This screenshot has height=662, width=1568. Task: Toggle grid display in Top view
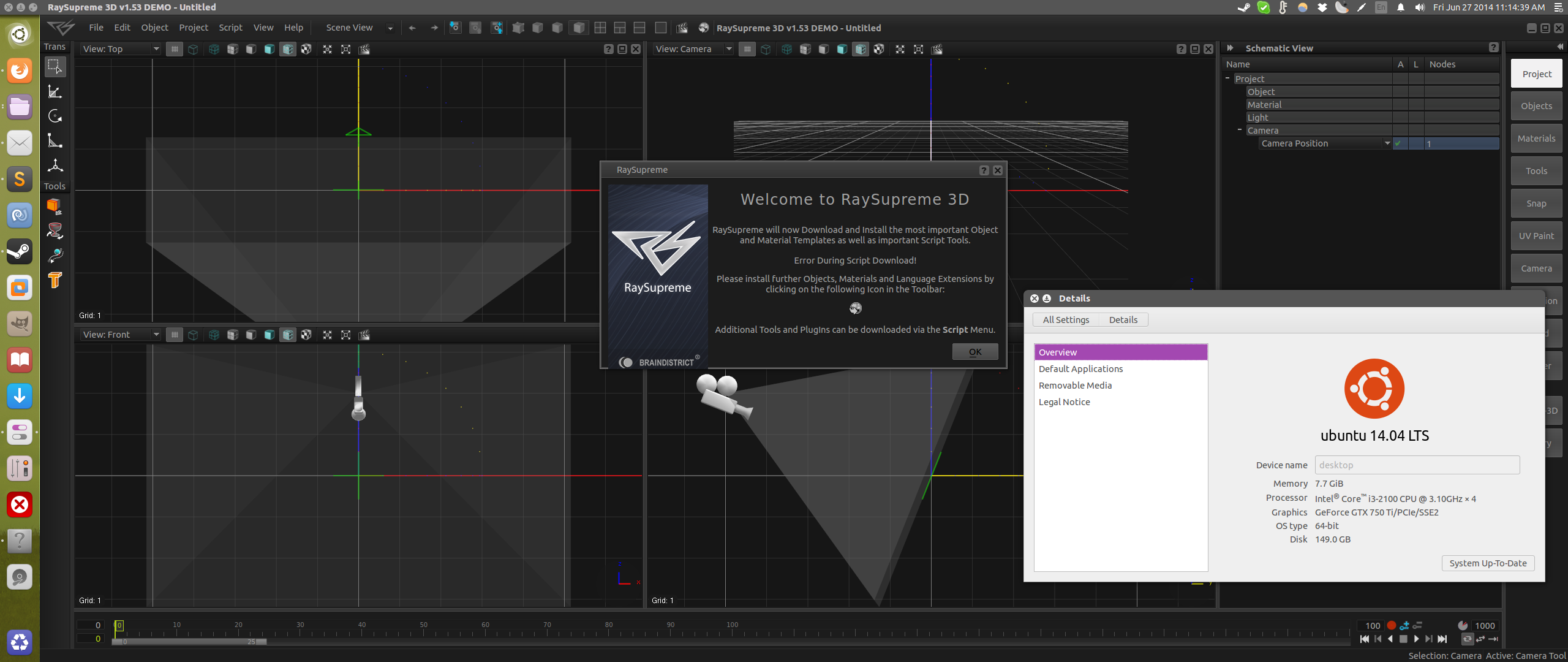coord(175,49)
